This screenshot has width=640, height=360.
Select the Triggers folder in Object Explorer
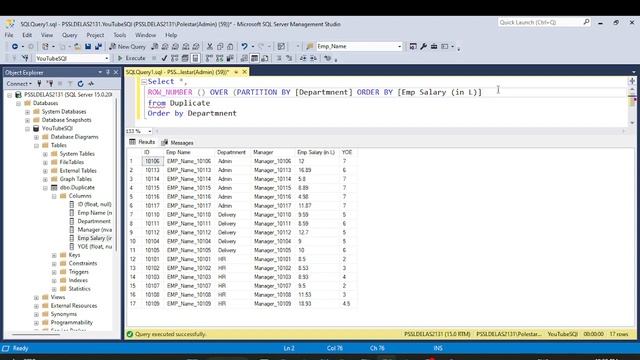point(78,272)
